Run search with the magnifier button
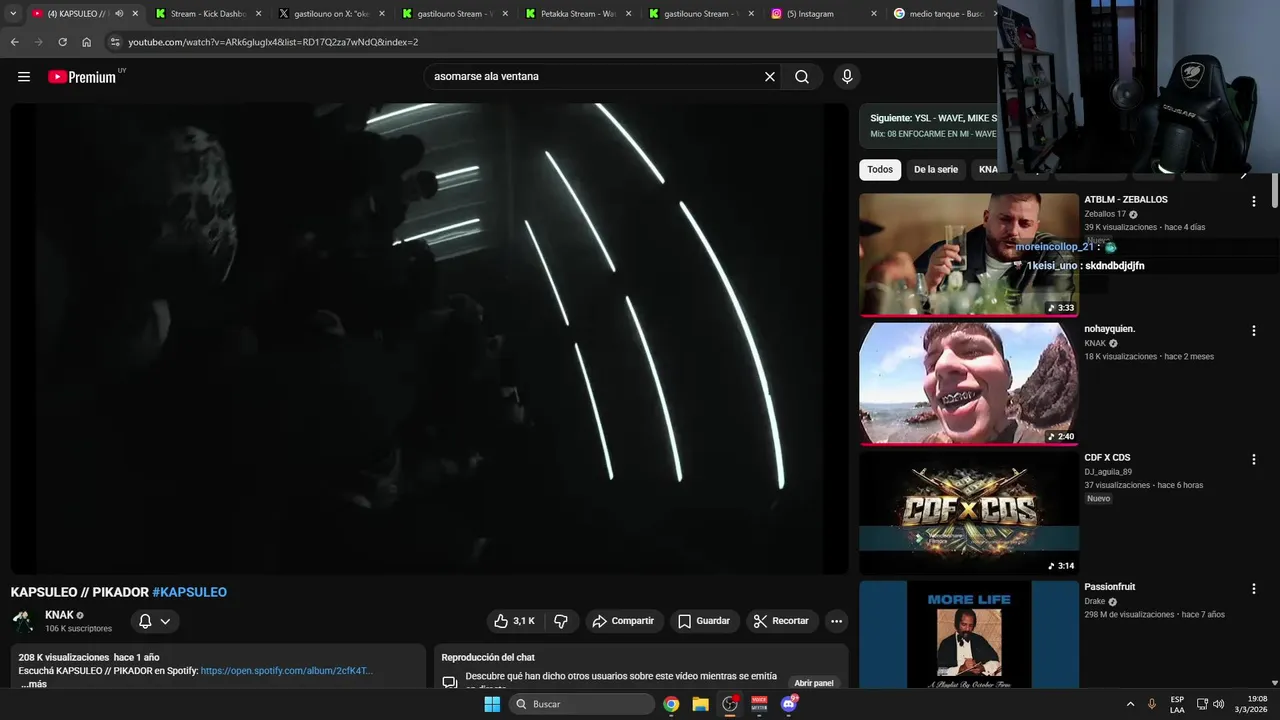The image size is (1280, 720). point(802,77)
